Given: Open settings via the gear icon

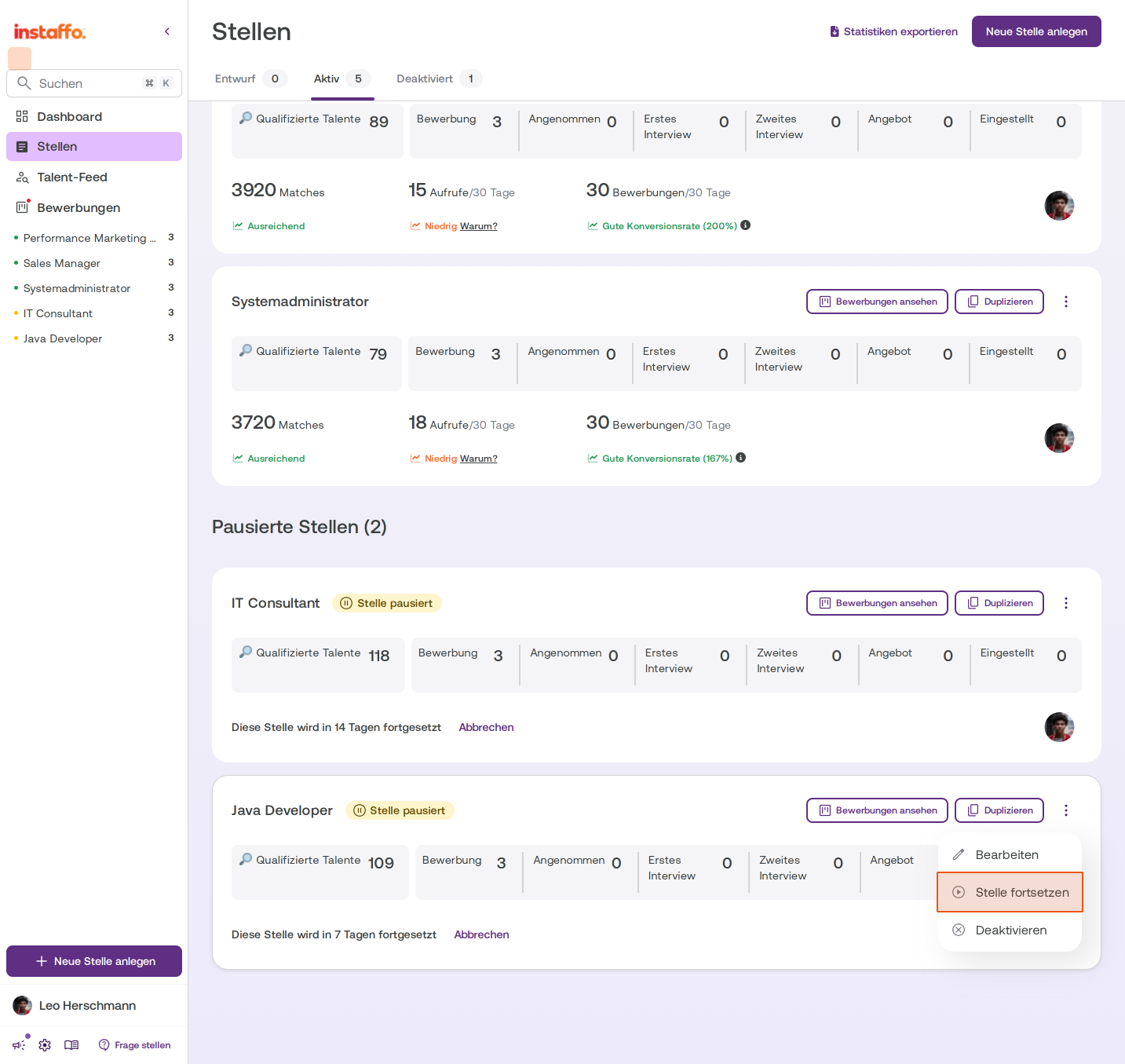Looking at the screenshot, I should [45, 1045].
